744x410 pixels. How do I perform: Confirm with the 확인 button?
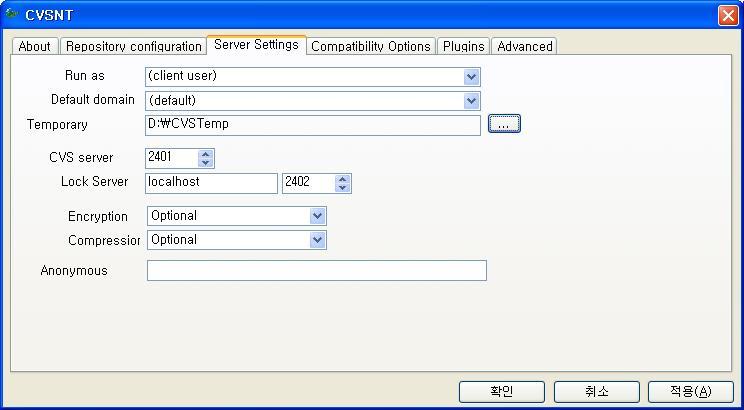click(x=502, y=392)
